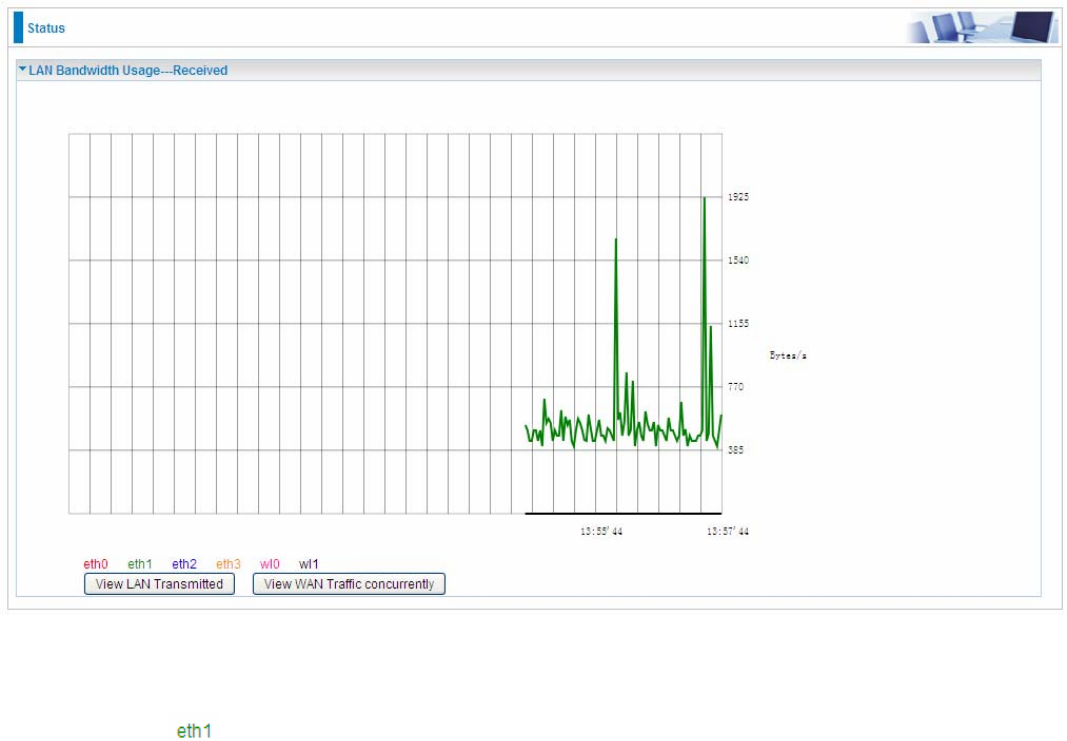Click the 1925 axis value label
Screen dimensions: 1067x741
pyautogui.click(x=738, y=197)
